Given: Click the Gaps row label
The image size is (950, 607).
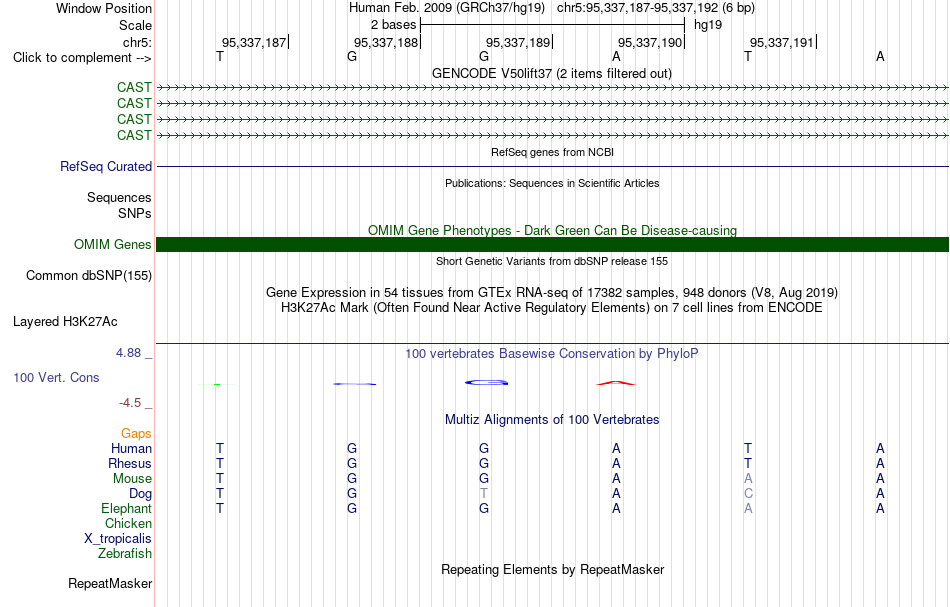Looking at the screenshot, I should (x=136, y=433).
